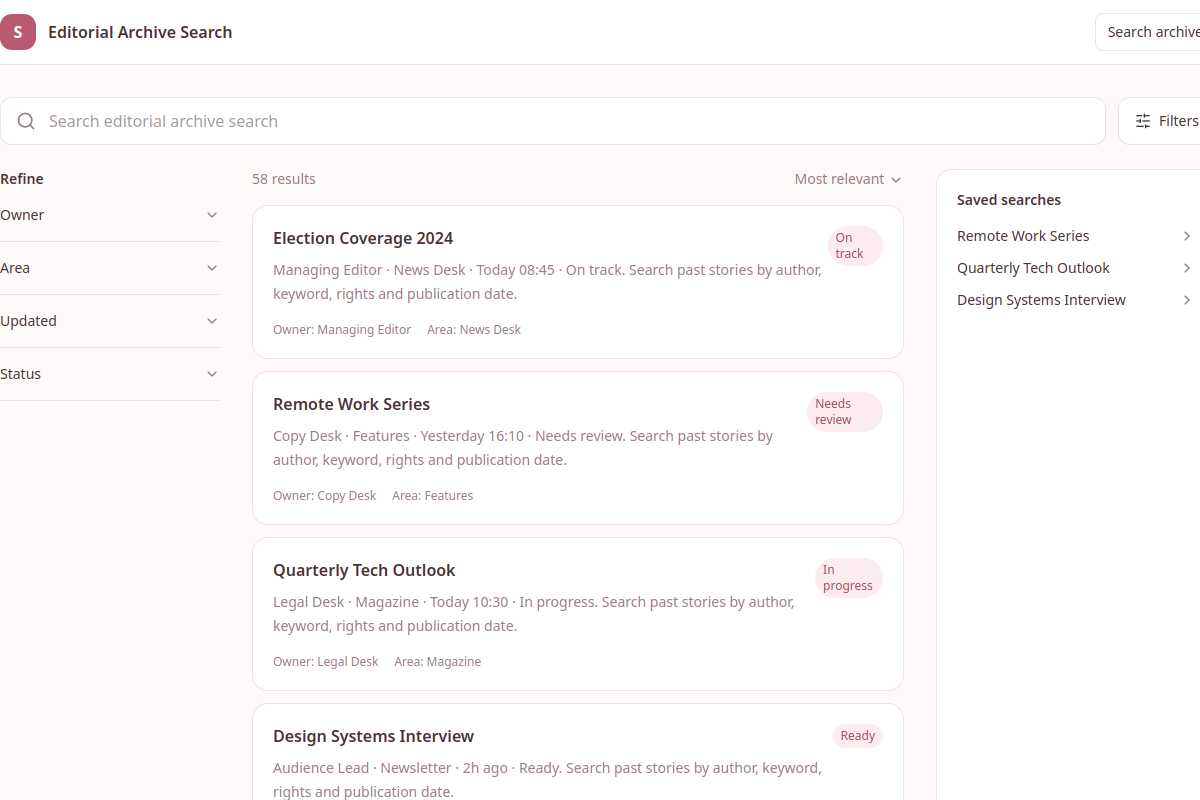This screenshot has width=1200, height=800.
Task: Open Remote Work Series saved search chevron
Action: point(1187,236)
